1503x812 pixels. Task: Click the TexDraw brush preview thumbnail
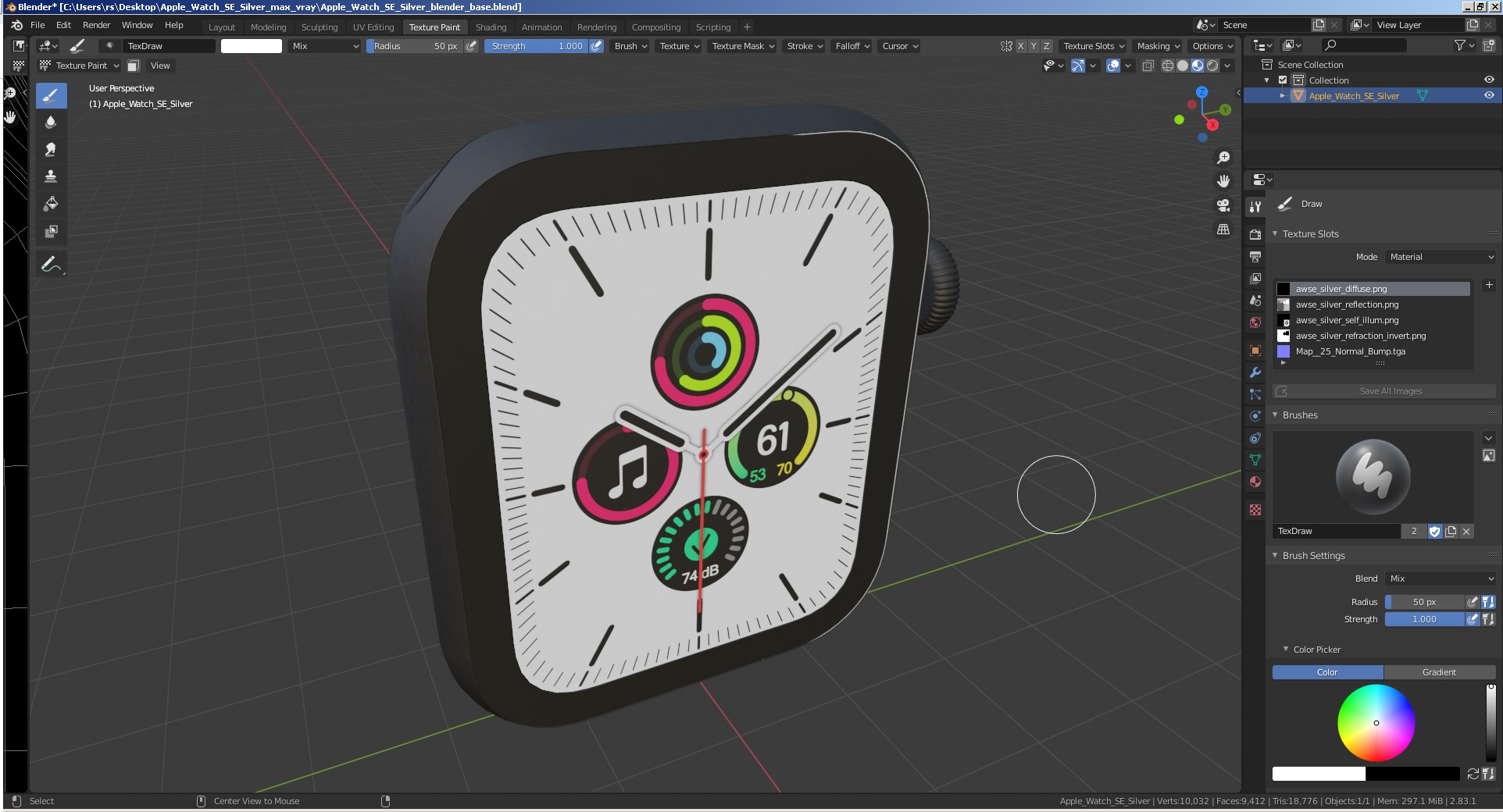click(x=1373, y=477)
